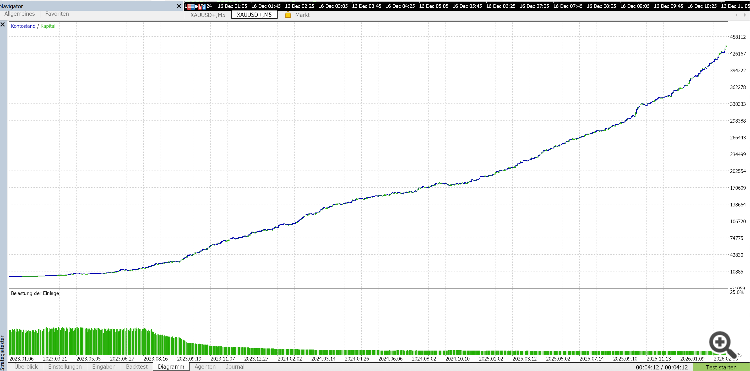Click the green Test starten button
The width and height of the screenshot is (750, 371).
[x=721, y=367]
